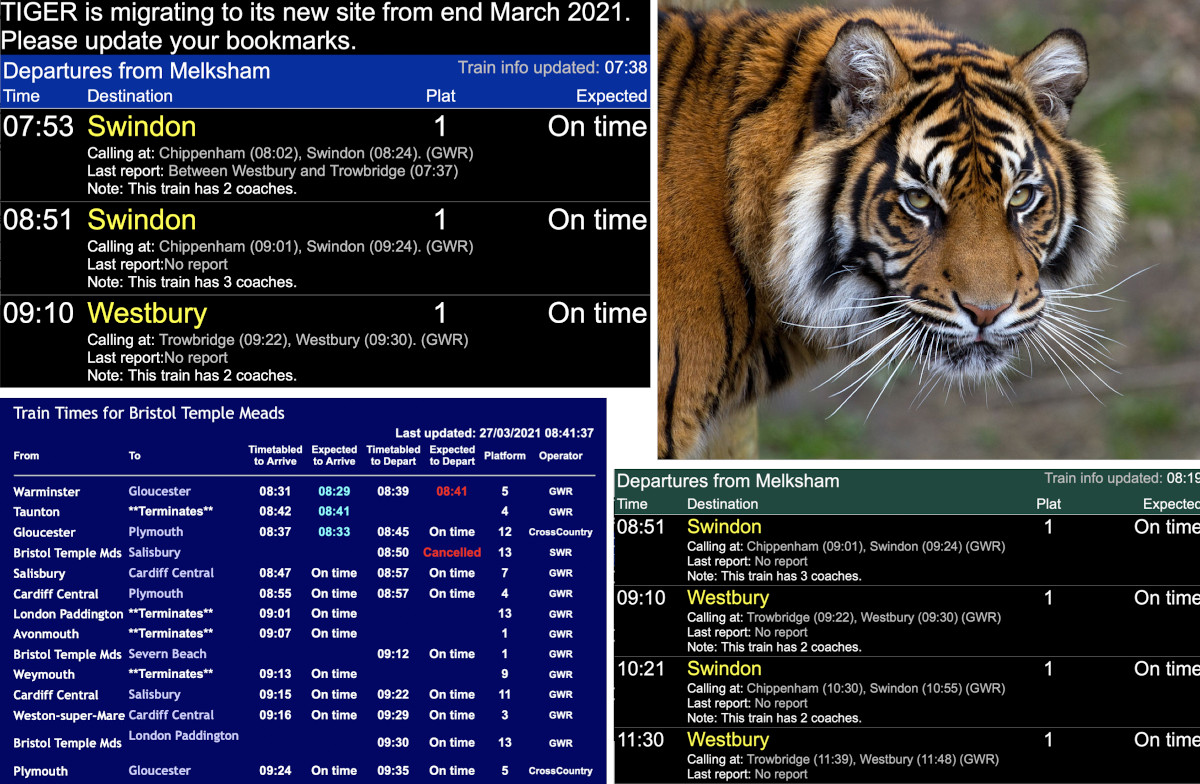Screen dimensions: 1200x784
Task: Click the Platform column header
Action: point(504,456)
